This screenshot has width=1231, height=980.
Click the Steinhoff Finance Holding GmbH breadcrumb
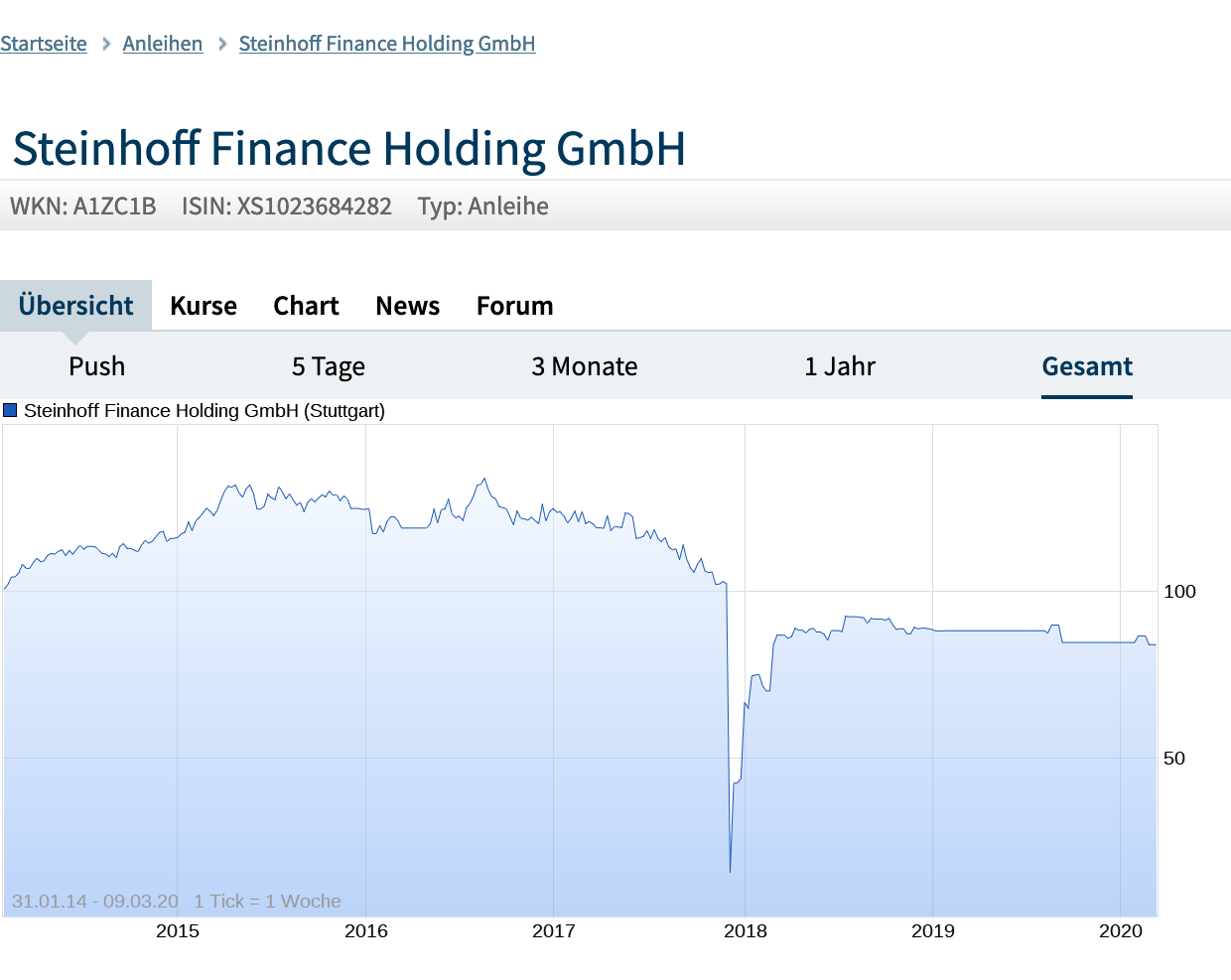[386, 44]
